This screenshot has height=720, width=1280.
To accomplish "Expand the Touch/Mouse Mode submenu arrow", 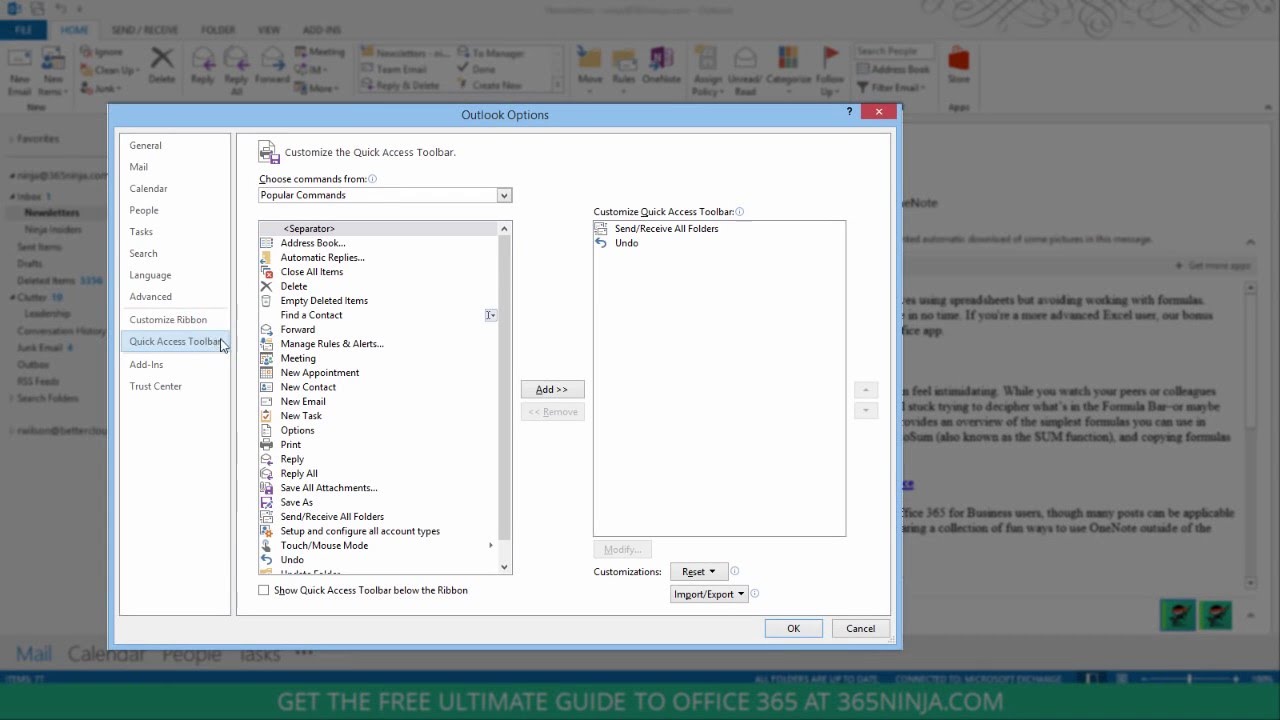I will [x=491, y=545].
